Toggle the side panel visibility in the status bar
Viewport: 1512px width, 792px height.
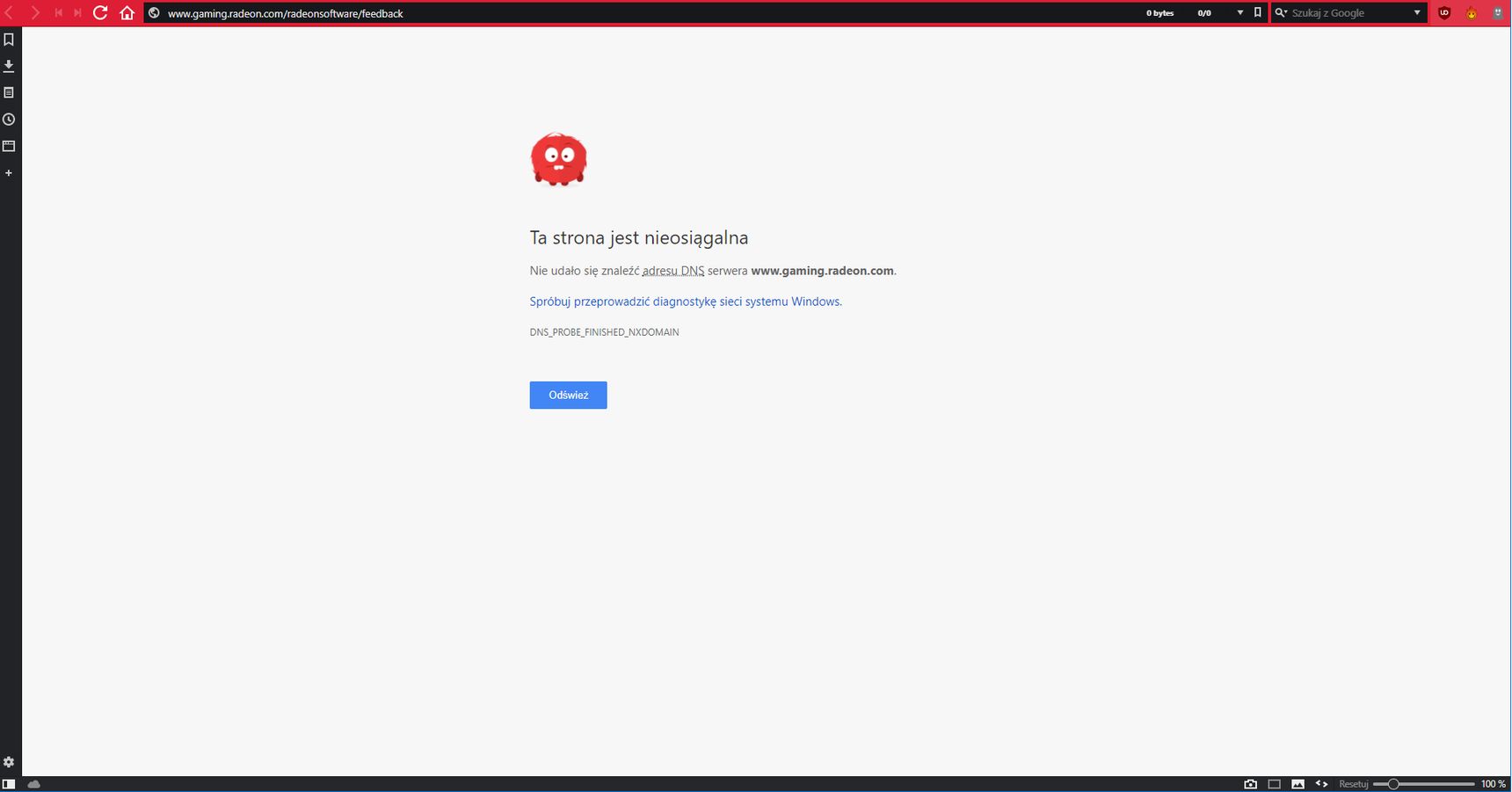pos(9,784)
